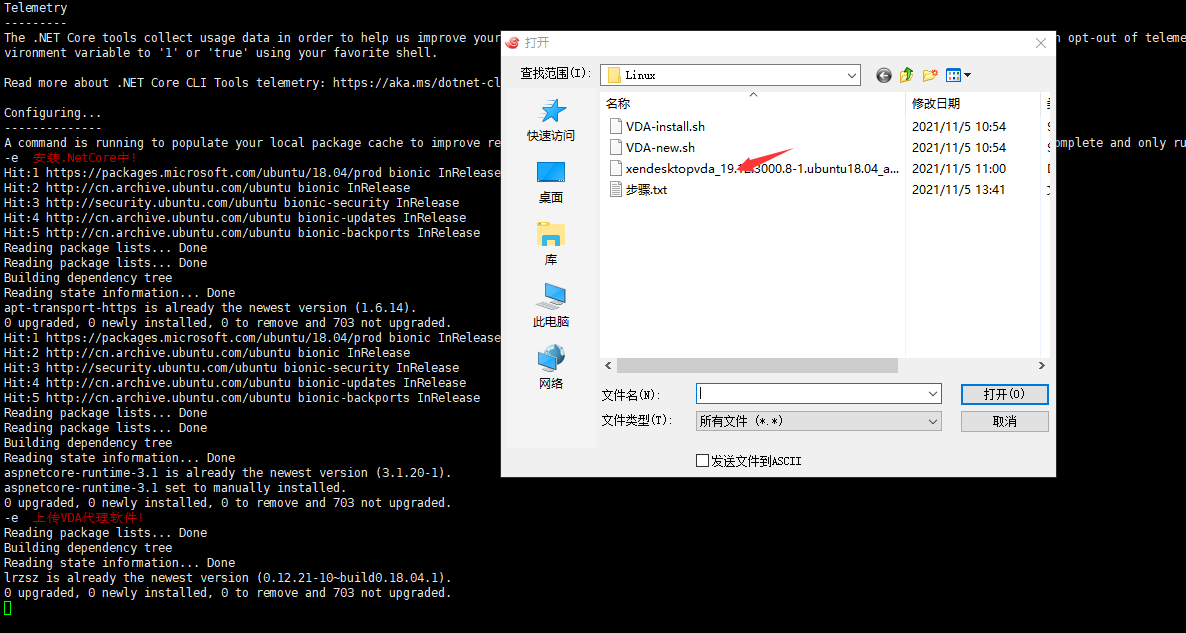Select the 步骤.txt file

(x=644, y=189)
